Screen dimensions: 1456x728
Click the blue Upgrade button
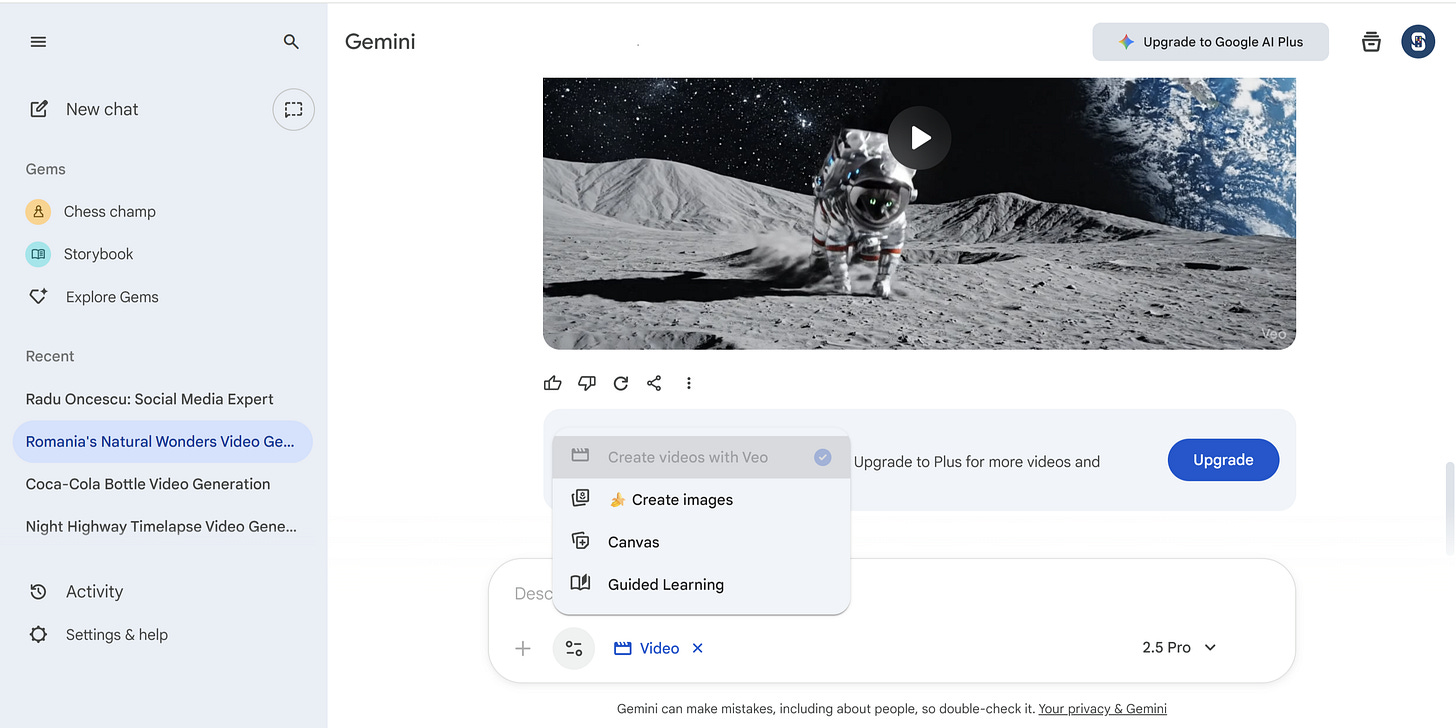[1223, 460]
